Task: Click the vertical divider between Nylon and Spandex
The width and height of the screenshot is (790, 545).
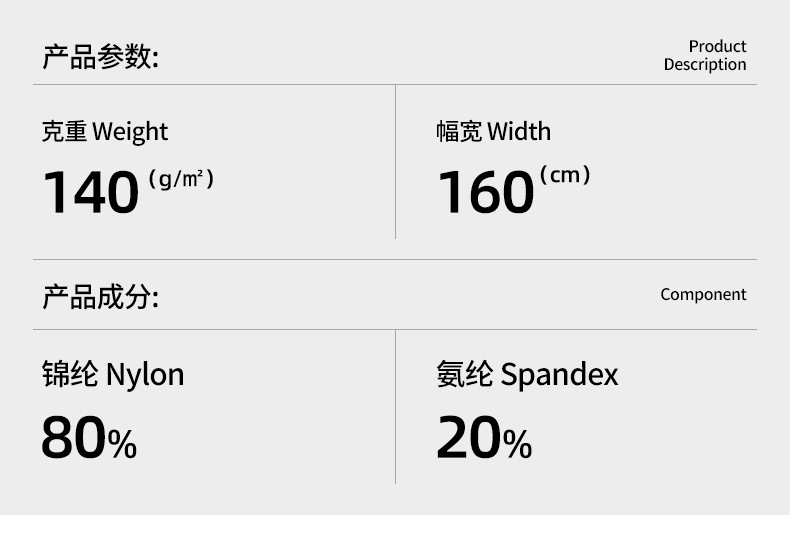Action: pyautogui.click(x=396, y=407)
